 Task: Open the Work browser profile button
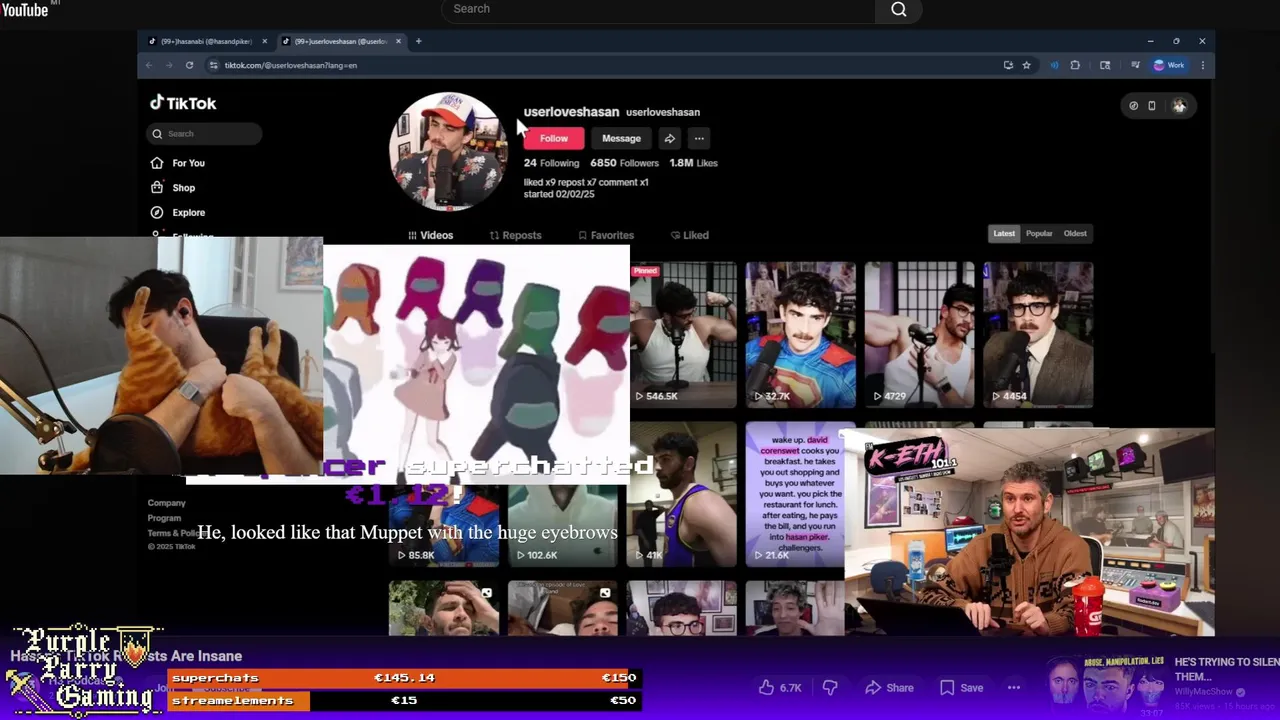[1169, 65]
